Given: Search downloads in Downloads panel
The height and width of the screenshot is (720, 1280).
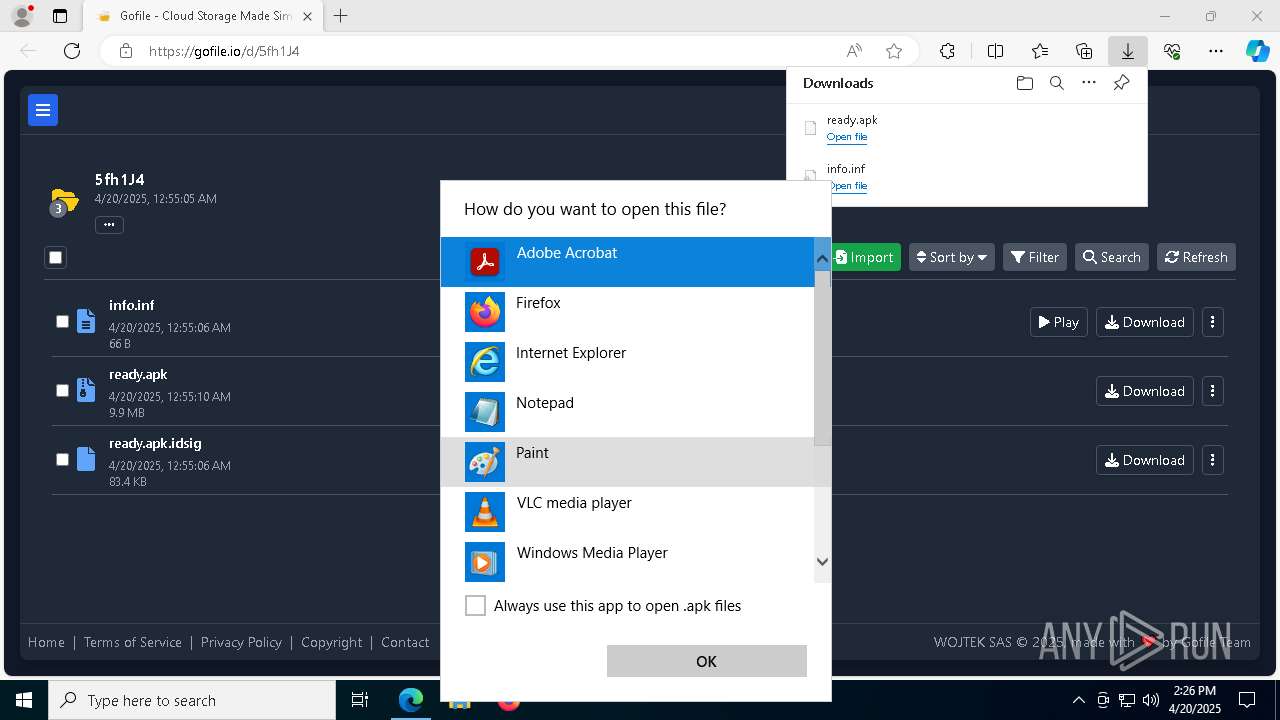Looking at the screenshot, I should coord(1056,83).
